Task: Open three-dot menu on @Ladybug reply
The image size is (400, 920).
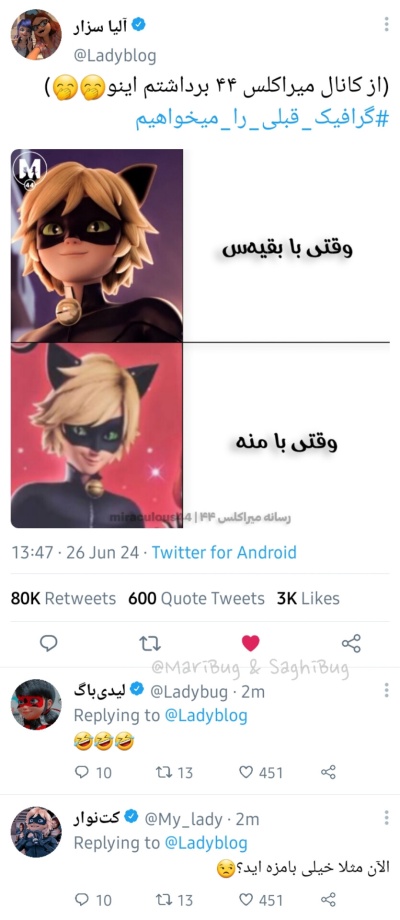Action: pos(386,690)
